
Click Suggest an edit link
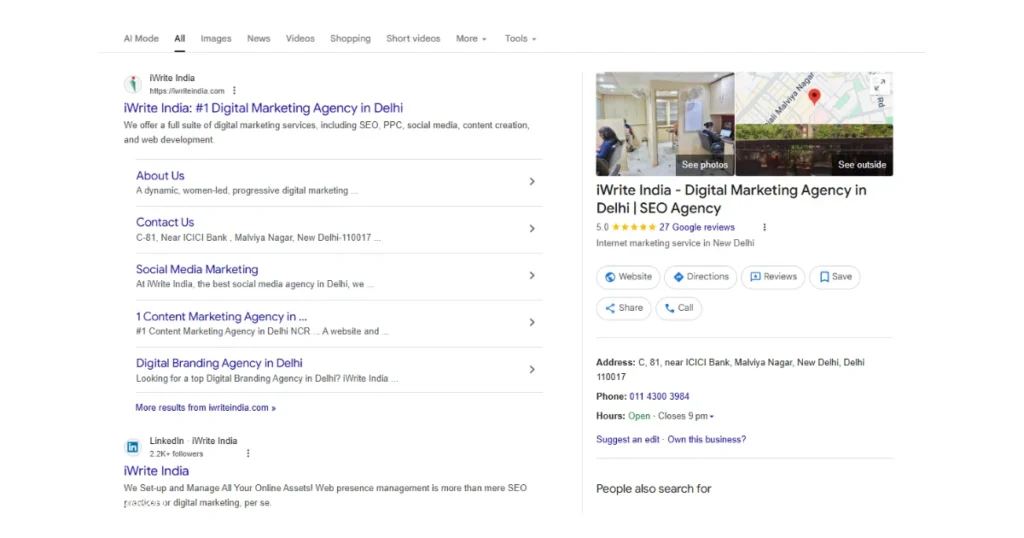[628, 439]
